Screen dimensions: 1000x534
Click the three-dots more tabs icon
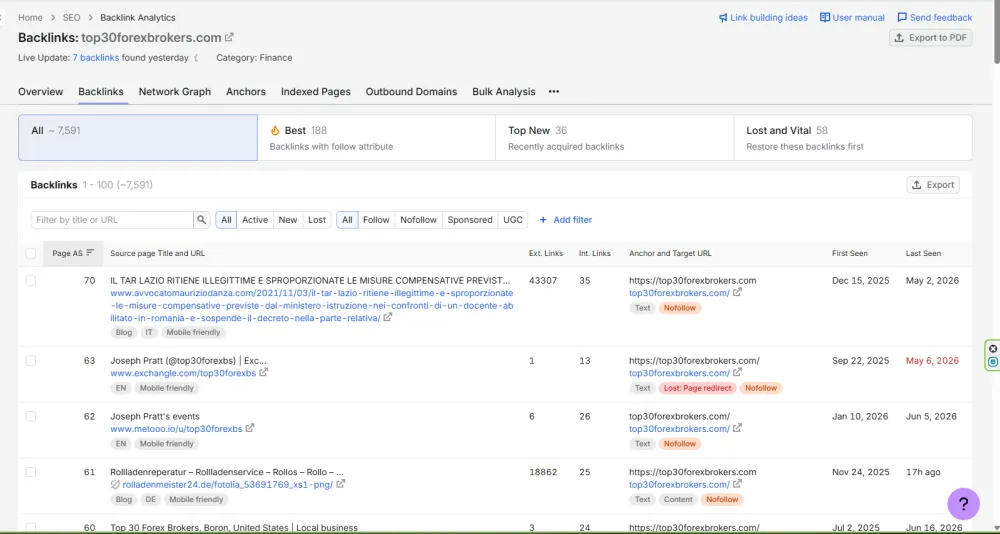click(x=554, y=91)
